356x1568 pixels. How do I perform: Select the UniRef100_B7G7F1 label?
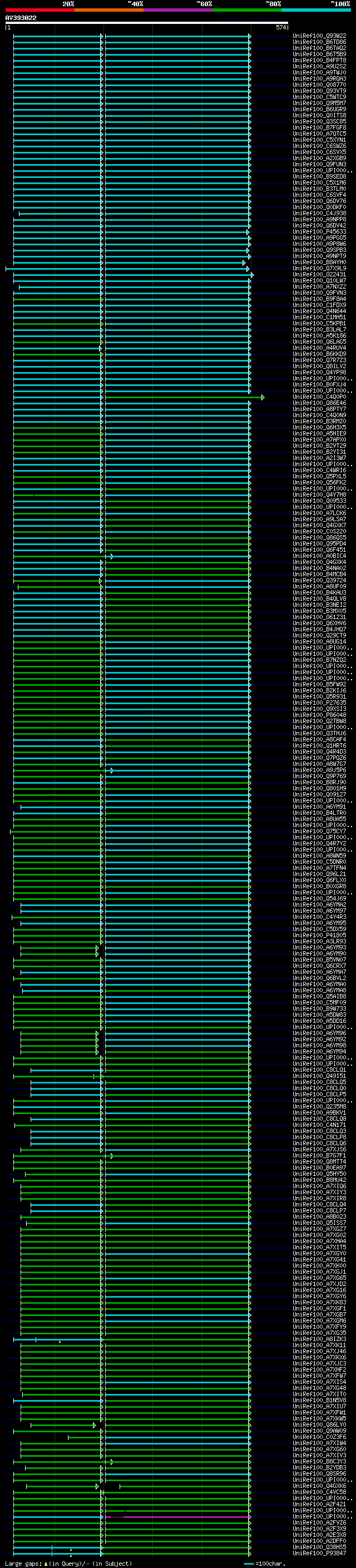pyautogui.click(x=319, y=1156)
